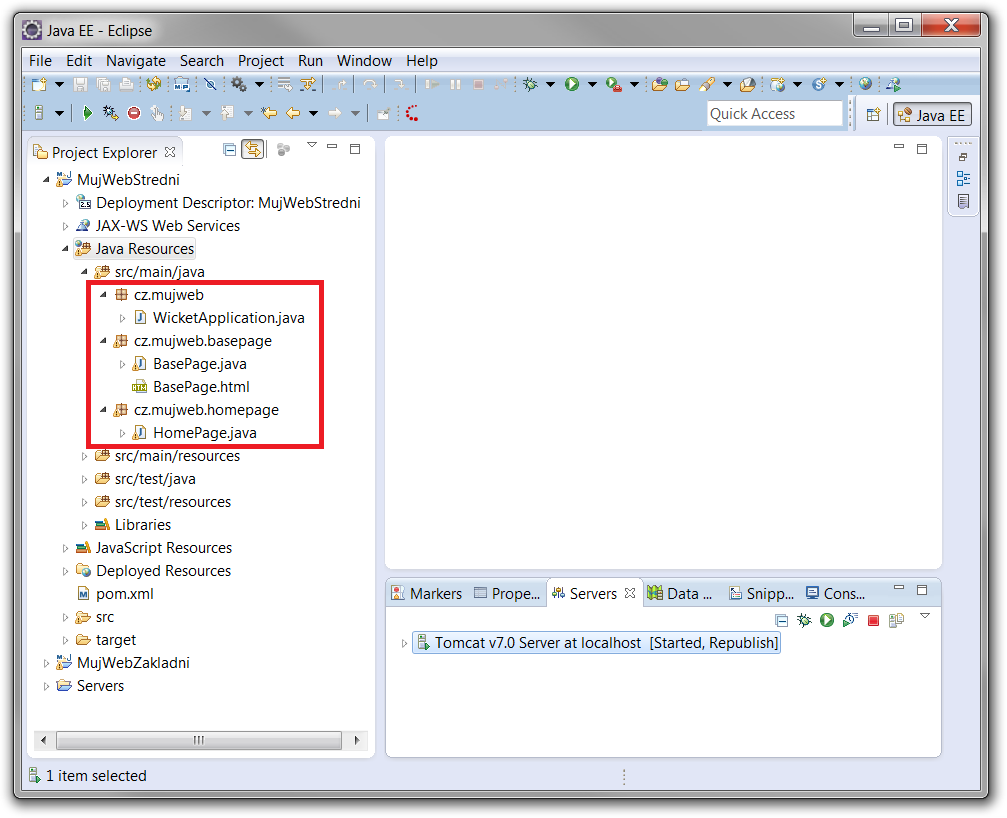This screenshot has height=818, width=1007.
Task: Expand the Tomcat v7.0 Server entry
Action: [404, 643]
